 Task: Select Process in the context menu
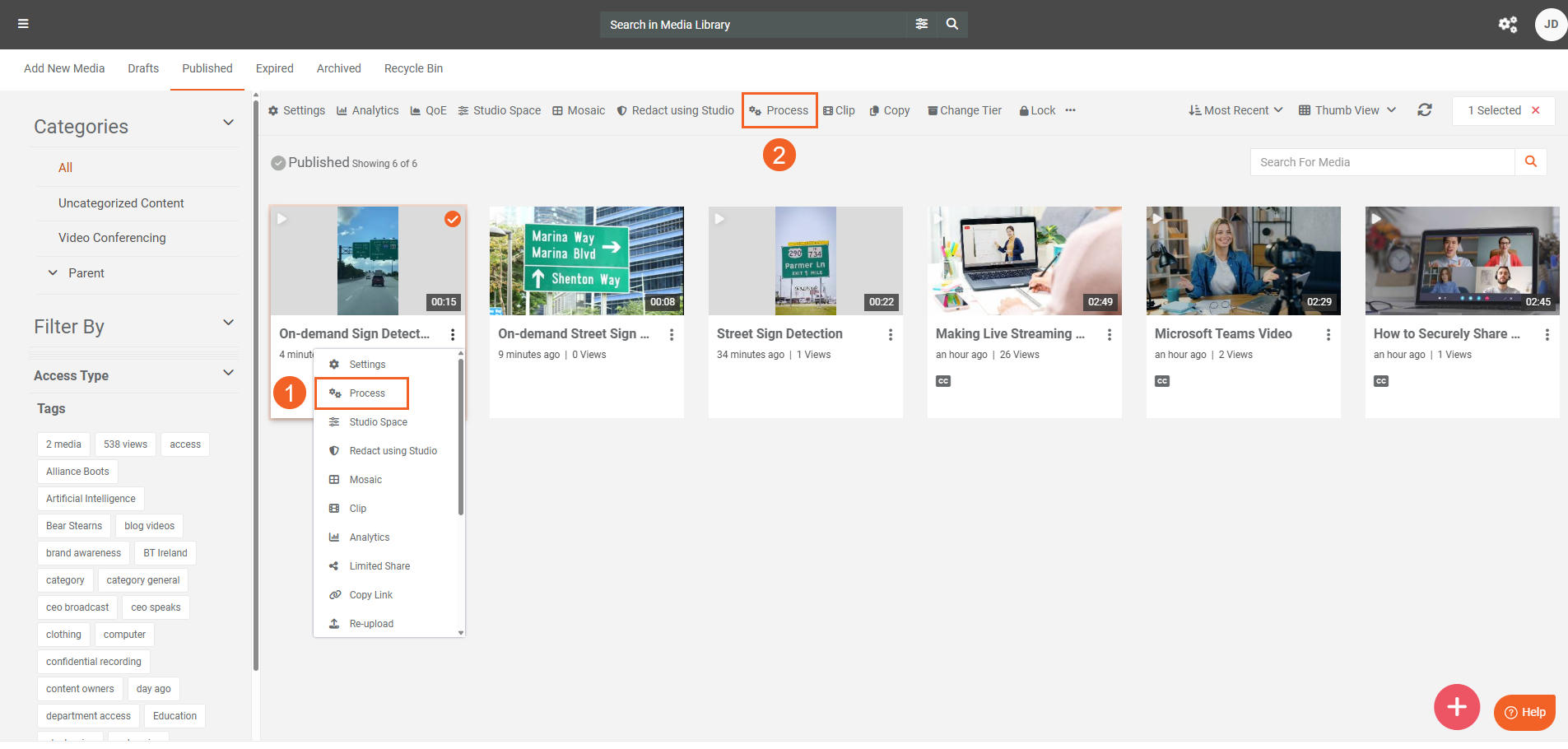point(366,393)
